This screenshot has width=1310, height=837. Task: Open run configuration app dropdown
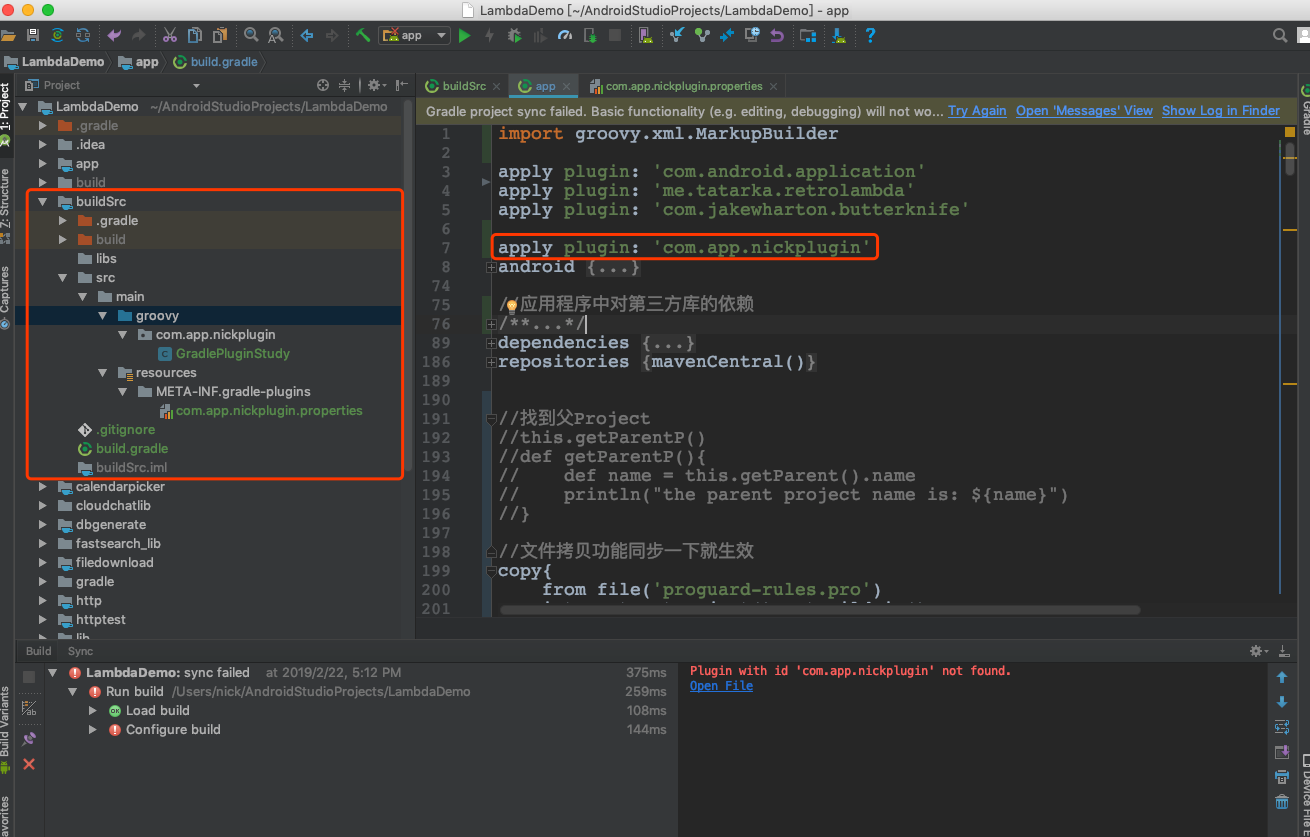coord(415,35)
